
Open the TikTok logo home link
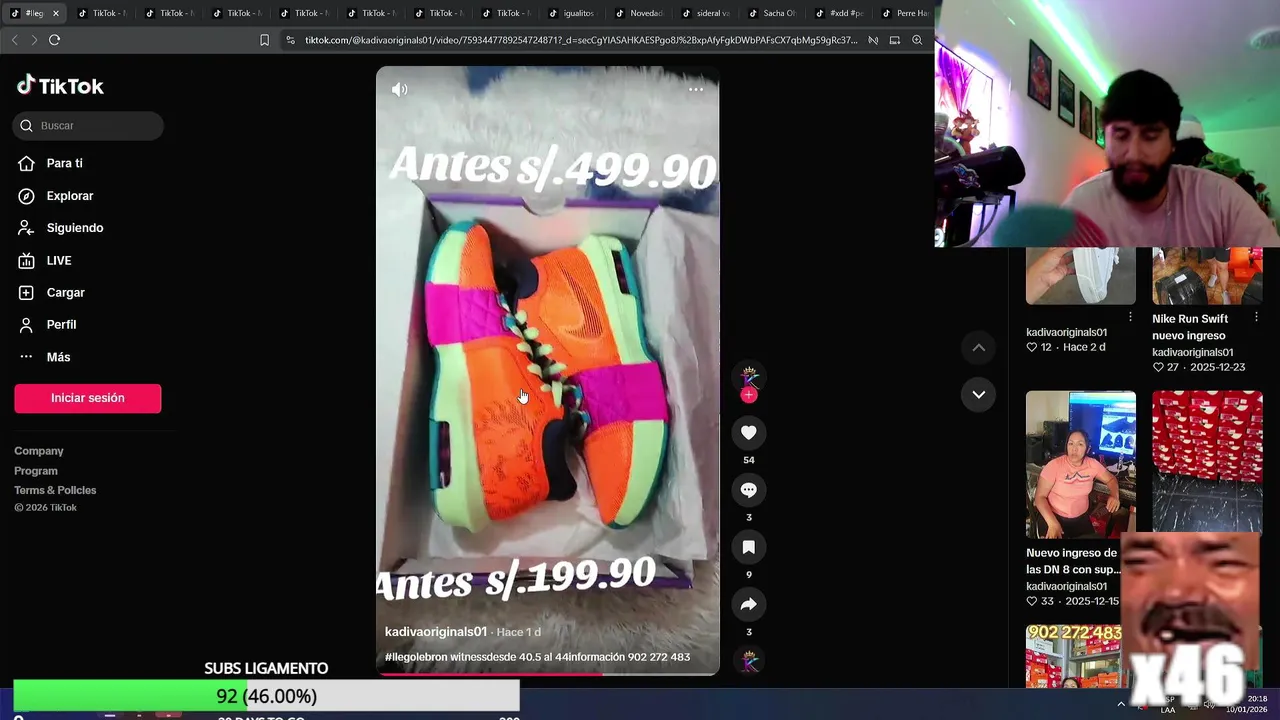click(60, 85)
